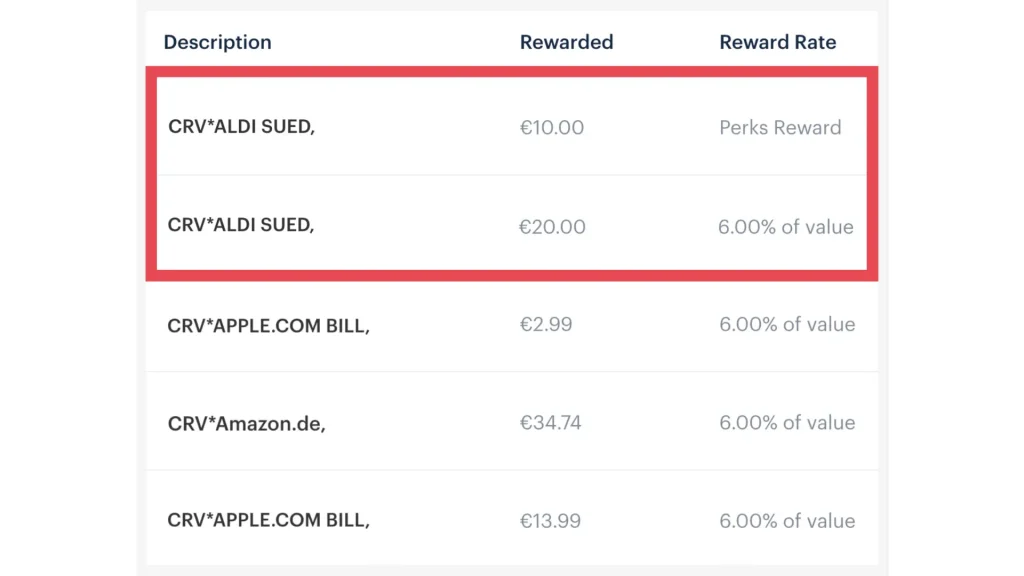
Task: Click the €20.00 rewarded amount
Action: coord(552,227)
